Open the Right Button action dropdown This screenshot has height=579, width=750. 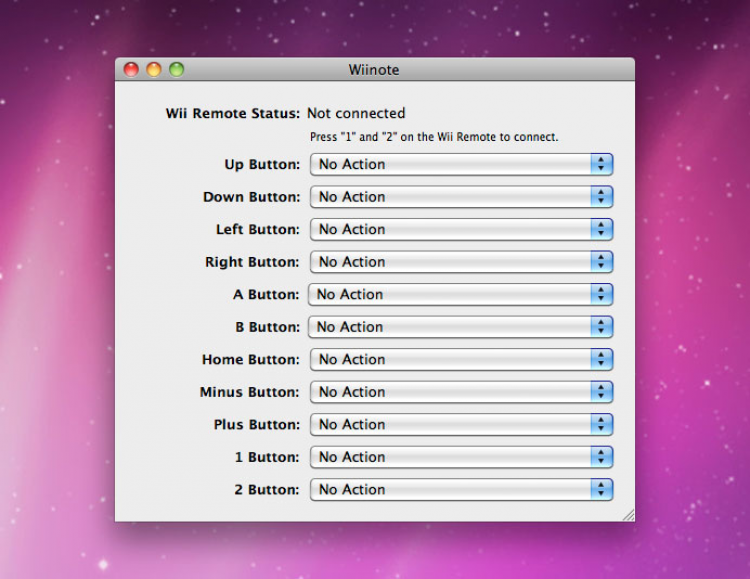click(461, 262)
